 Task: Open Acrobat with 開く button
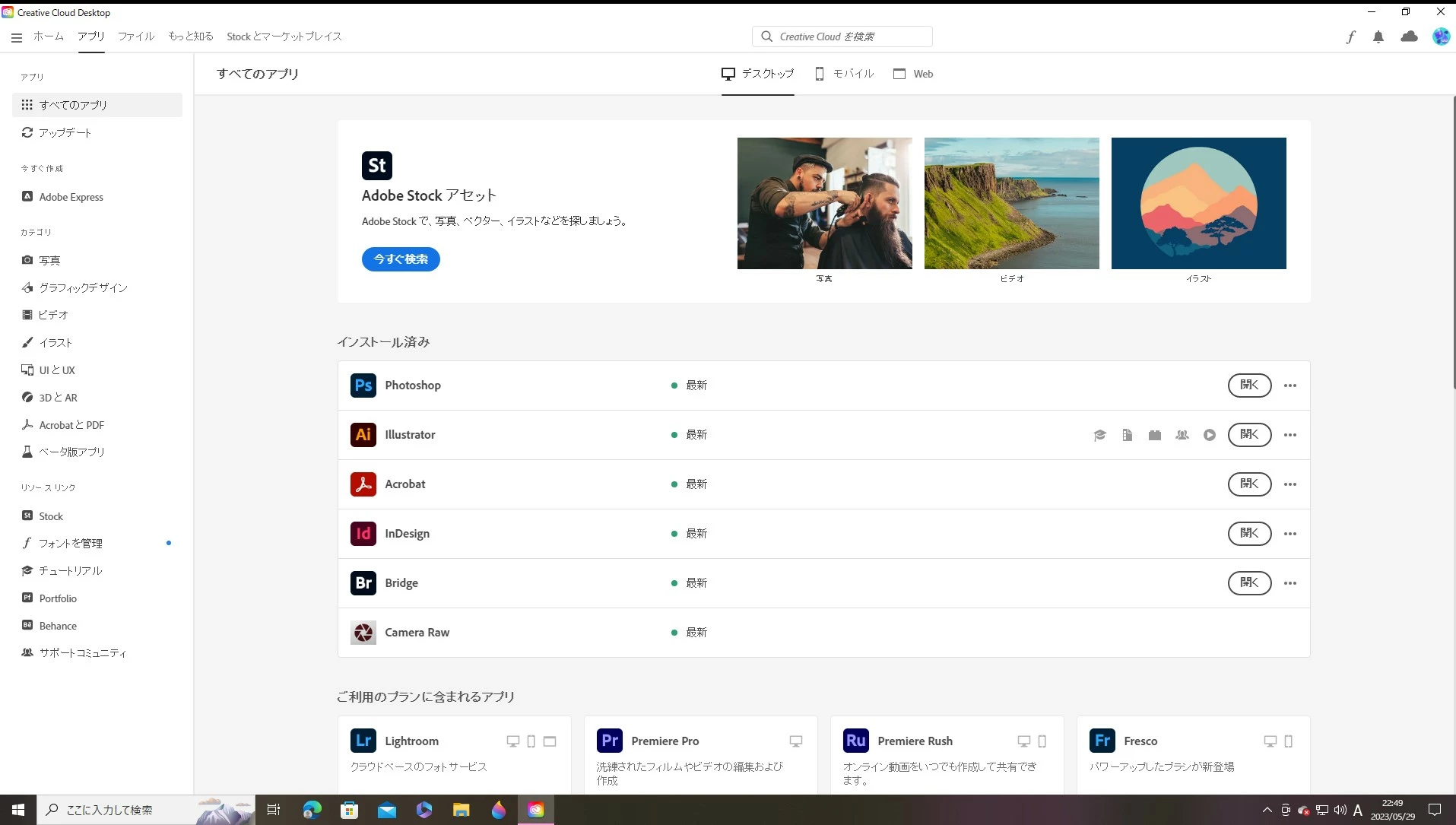(x=1249, y=484)
